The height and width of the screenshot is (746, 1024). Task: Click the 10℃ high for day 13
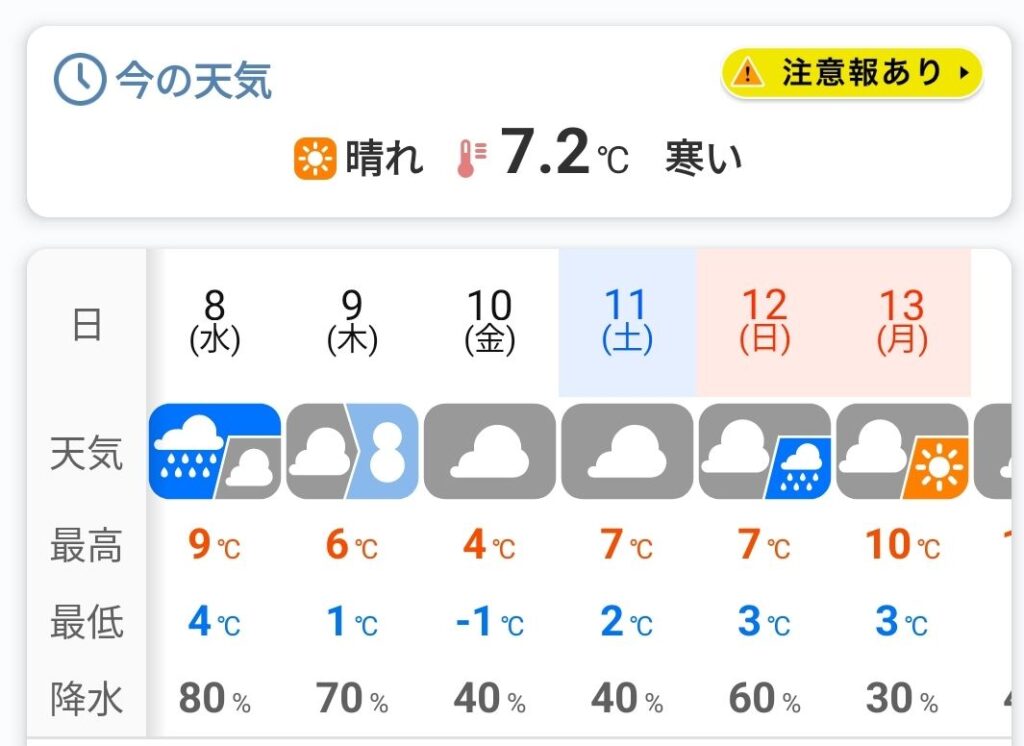coord(902,546)
